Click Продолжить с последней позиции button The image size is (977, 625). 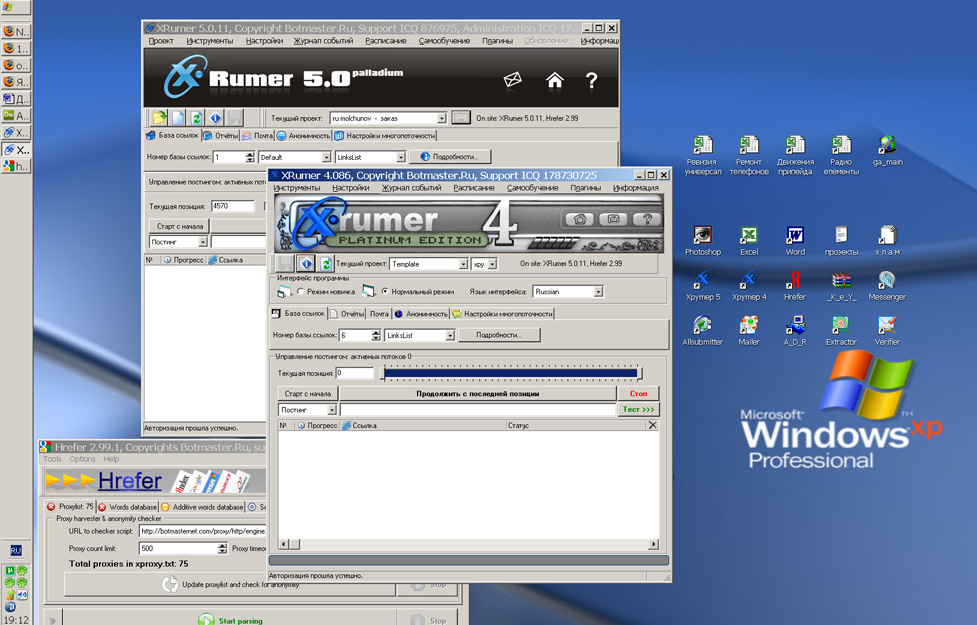(x=477, y=394)
